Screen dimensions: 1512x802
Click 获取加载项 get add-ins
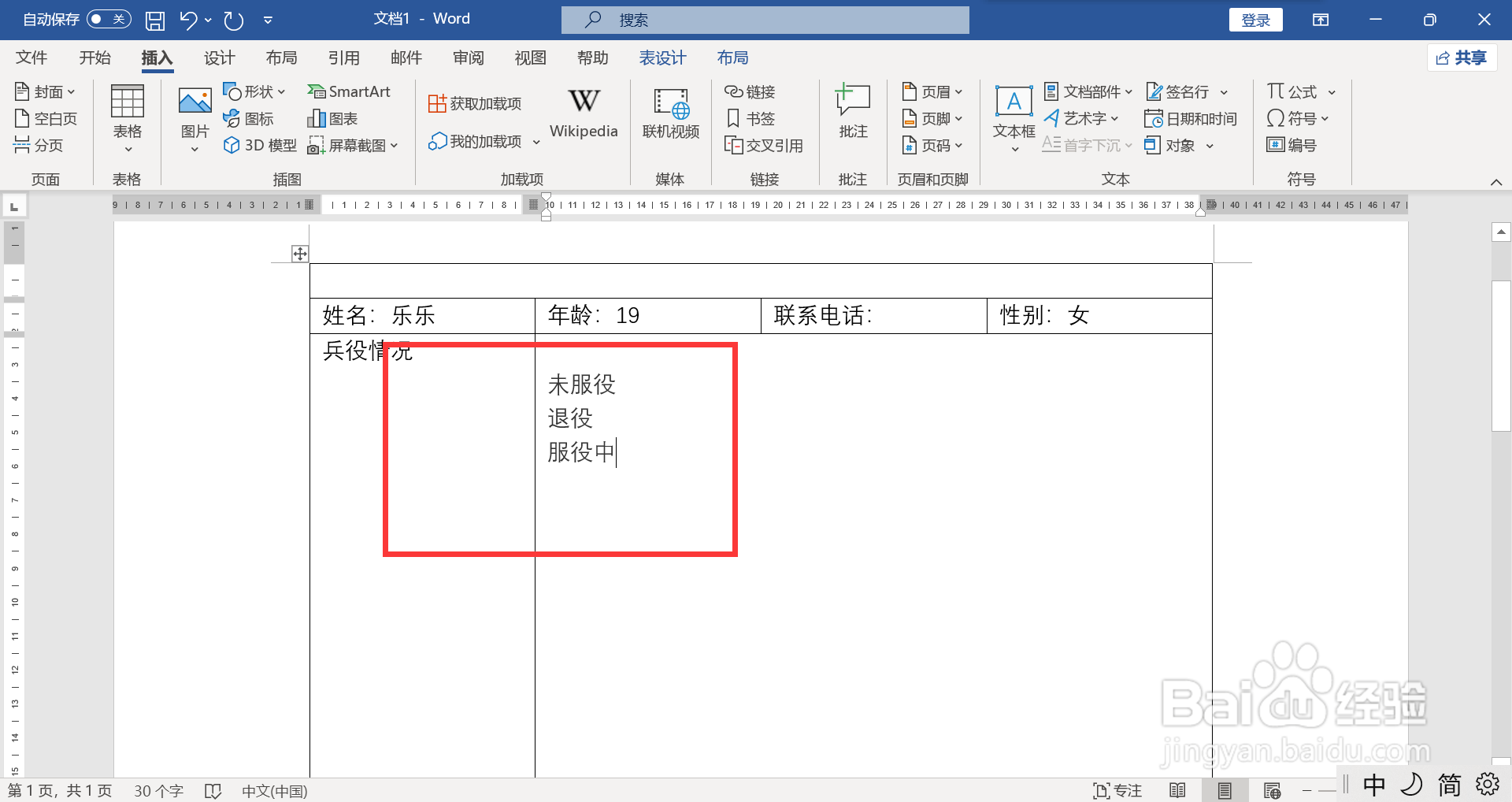[475, 103]
